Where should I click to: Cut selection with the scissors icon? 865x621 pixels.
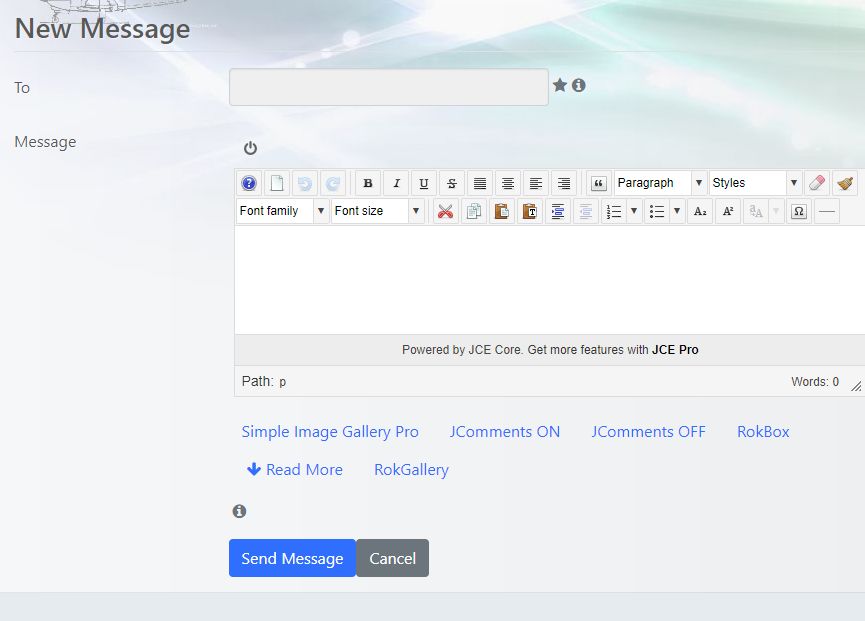446,211
